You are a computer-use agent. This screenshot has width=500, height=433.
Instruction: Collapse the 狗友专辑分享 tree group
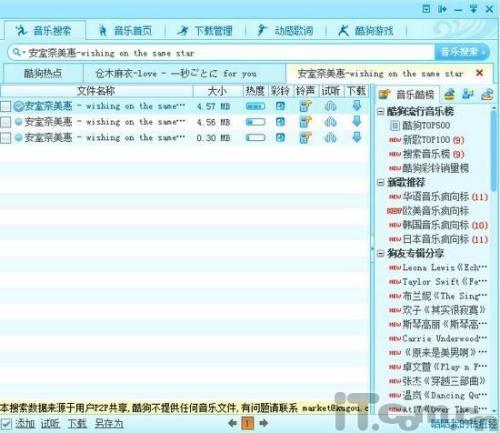coord(381,254)
